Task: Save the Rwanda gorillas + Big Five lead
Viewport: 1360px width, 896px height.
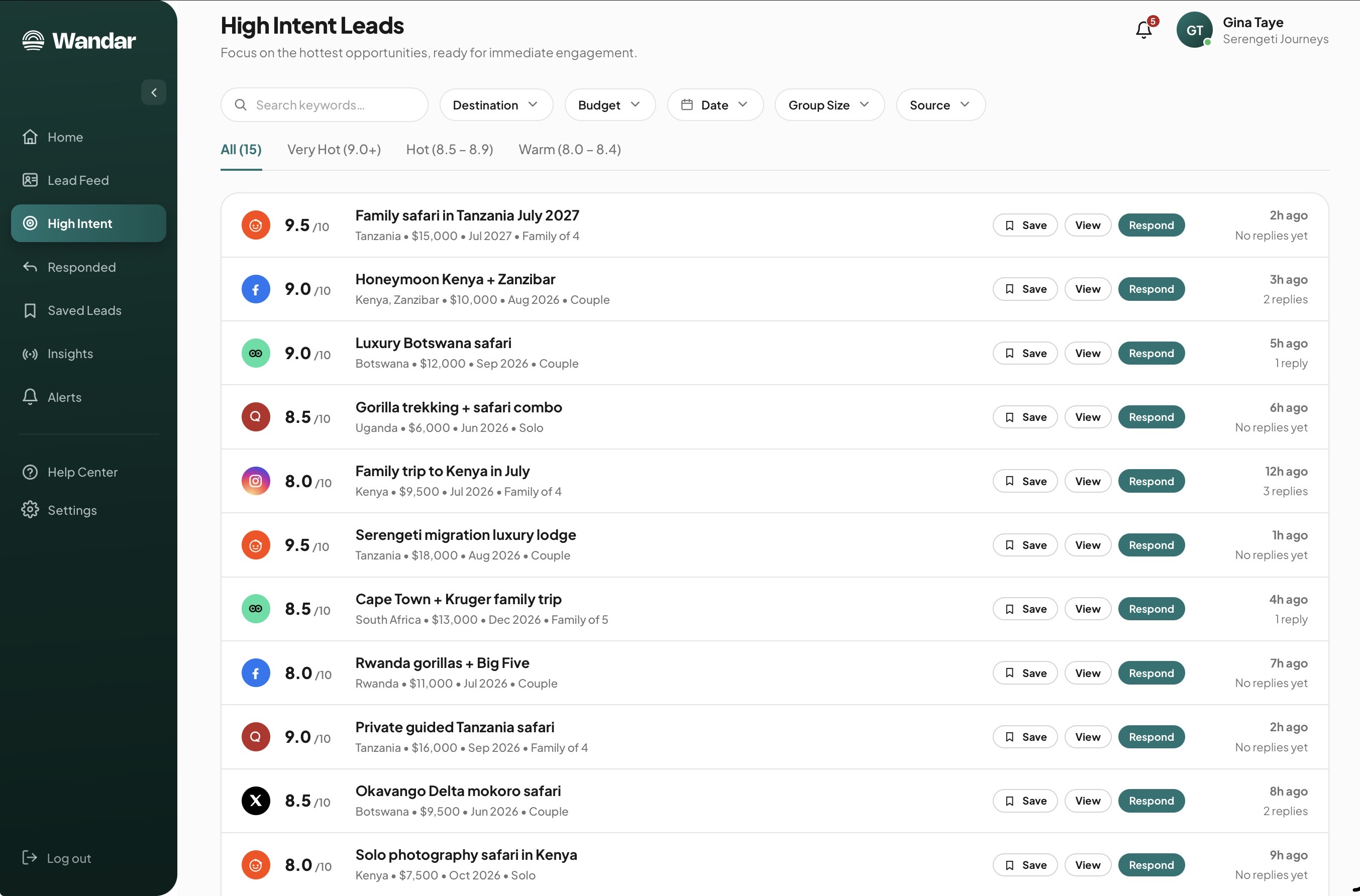Action: pyautogui.click(x=1025, y=673)
